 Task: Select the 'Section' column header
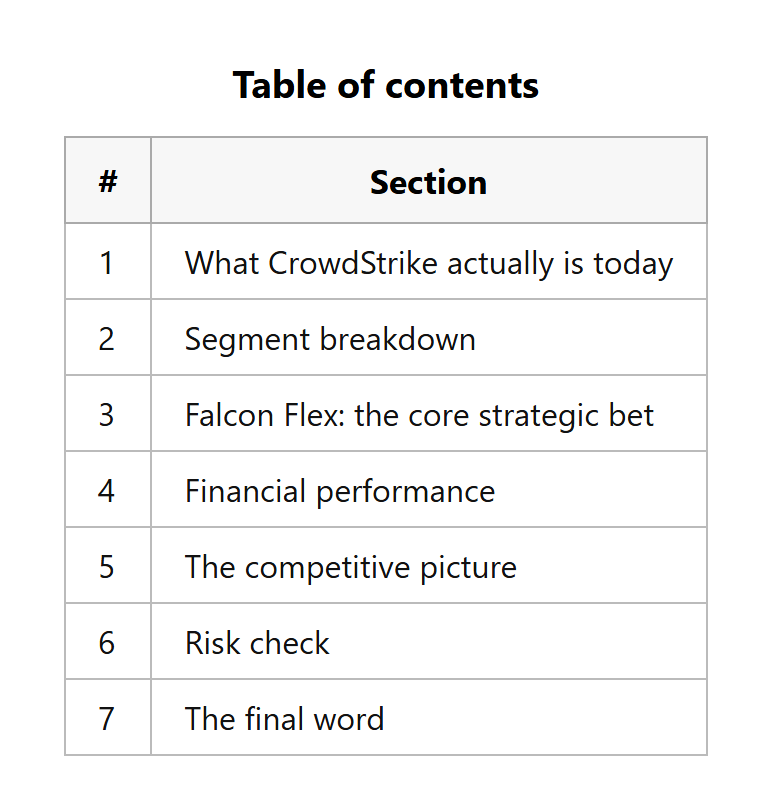[429, 181]
